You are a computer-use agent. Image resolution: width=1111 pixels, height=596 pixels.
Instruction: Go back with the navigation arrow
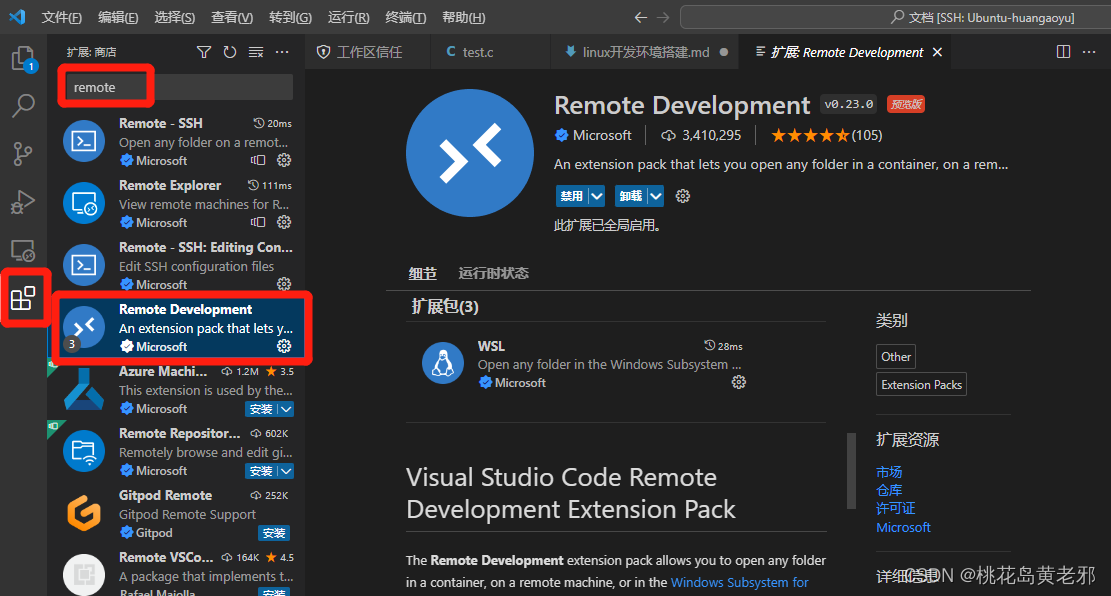641,17
